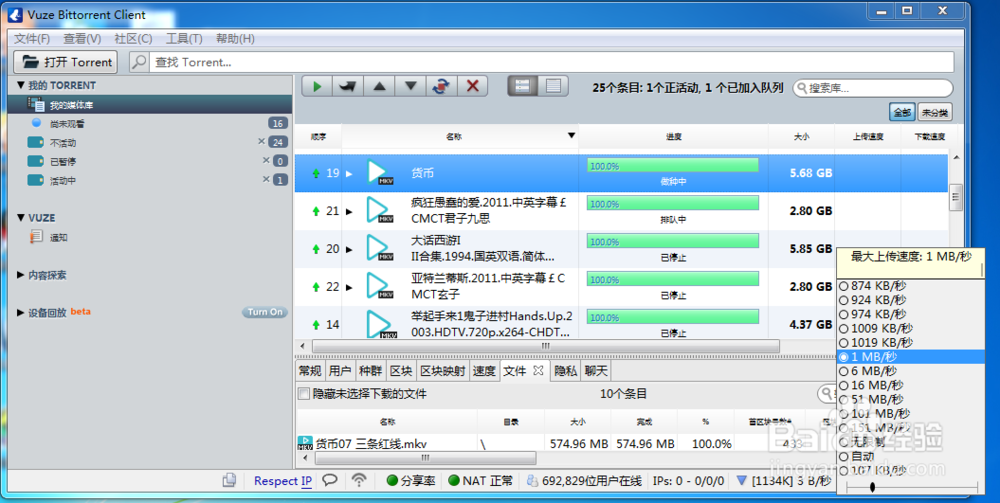Click the MKV file icon of 货币07 三条红线.mkv
The image size is (1000, 503).
[305, 443]
